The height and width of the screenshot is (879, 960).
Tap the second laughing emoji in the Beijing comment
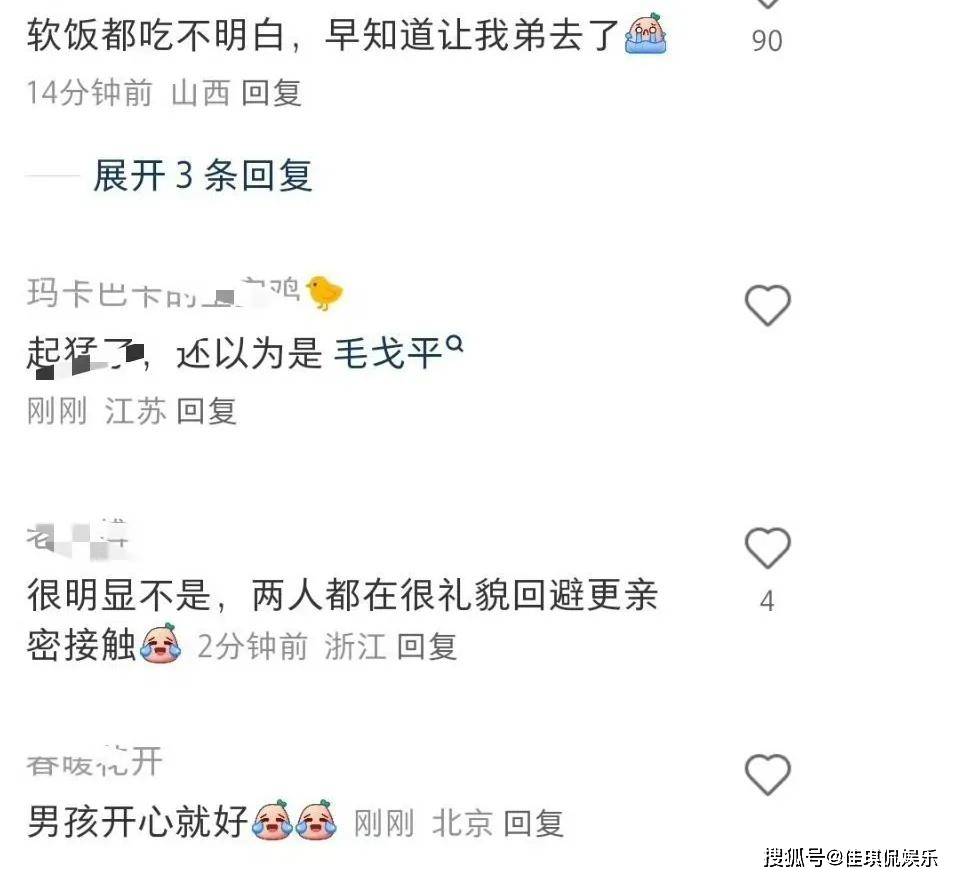pyautogui.click(x=316, y=820)
